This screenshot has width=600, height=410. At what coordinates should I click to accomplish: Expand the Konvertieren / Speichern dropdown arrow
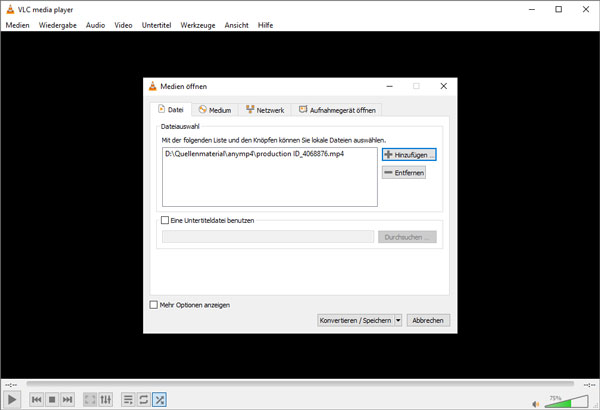click(x=398, y=320)
